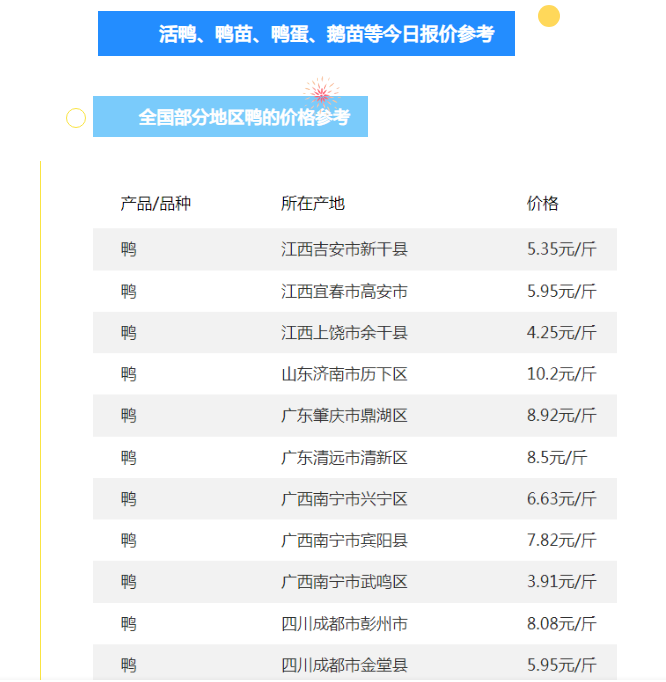
Task: Select the 山东济南市历下区 origin cell
Action: click(344, 374)
